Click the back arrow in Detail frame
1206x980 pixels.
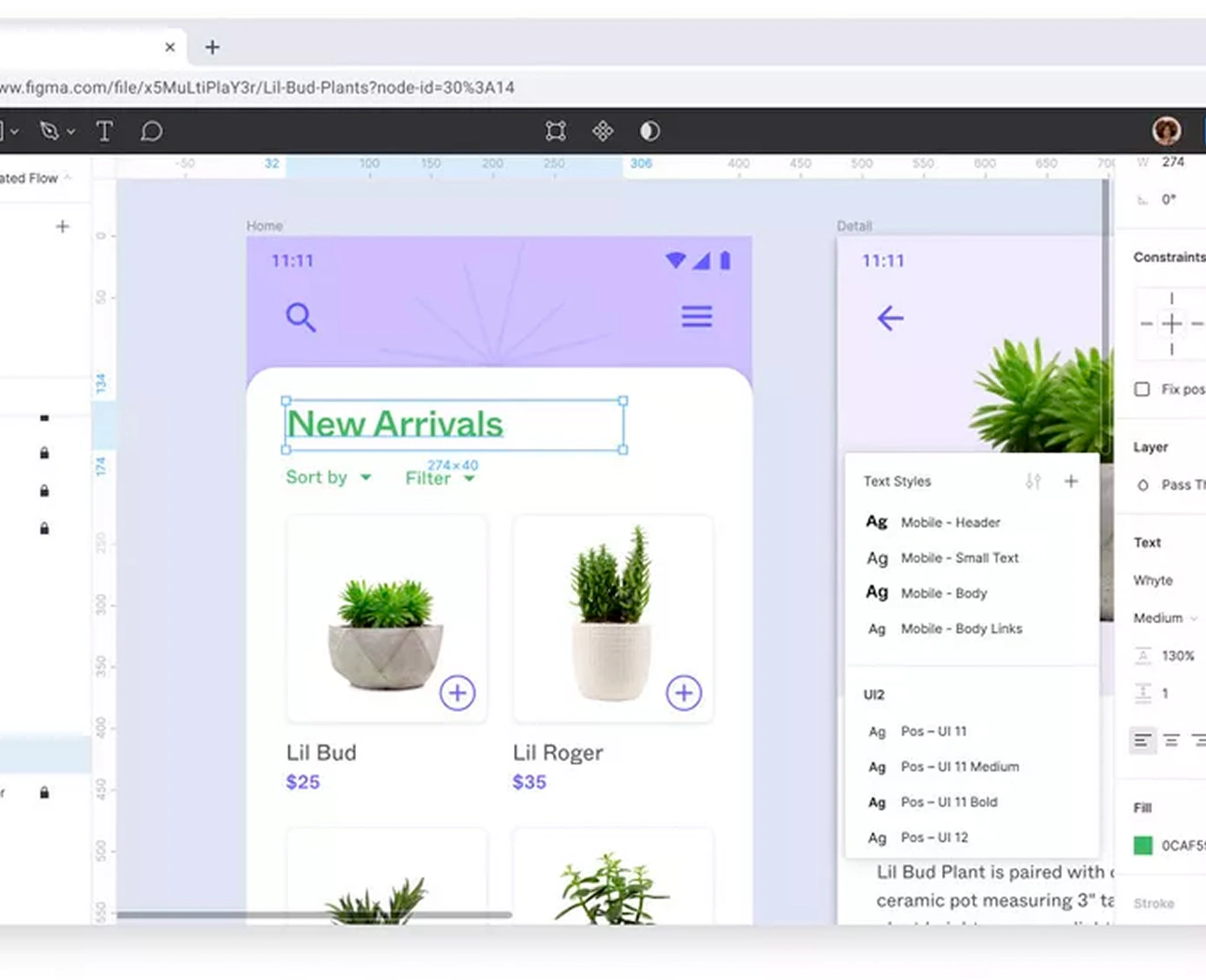point(890,319)
